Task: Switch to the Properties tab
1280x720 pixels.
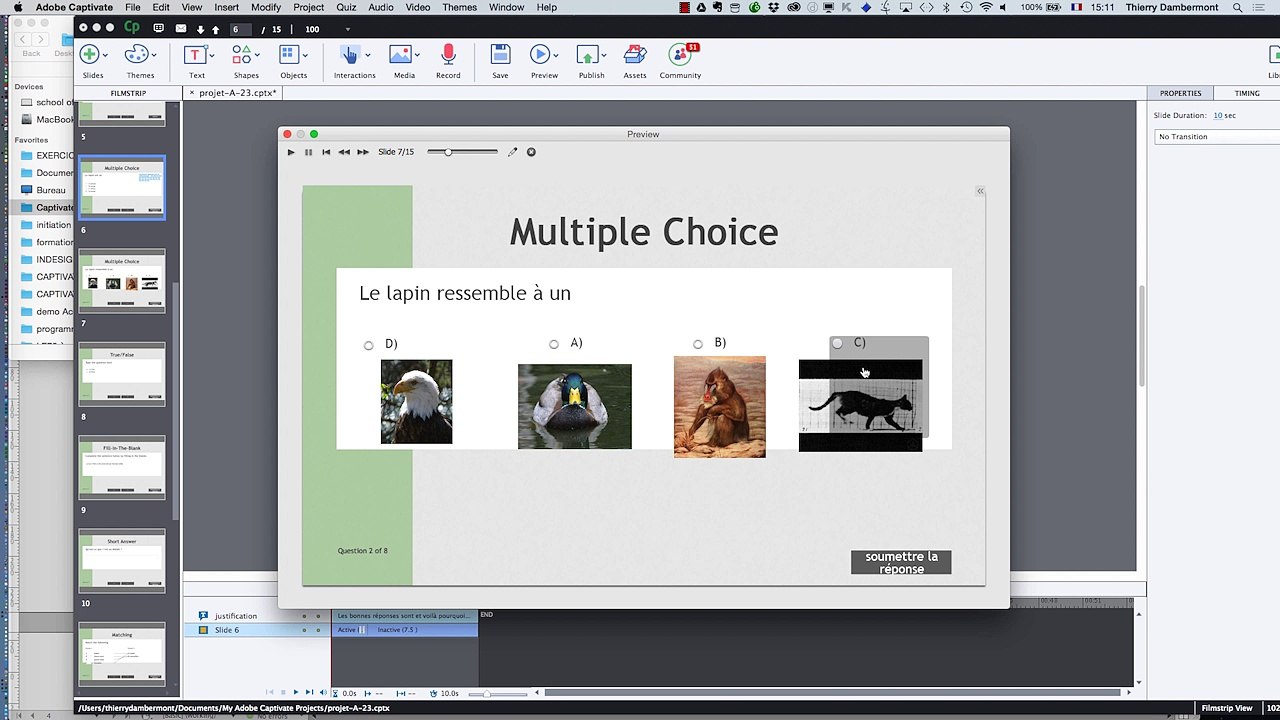Action: tap(1180, 93)
